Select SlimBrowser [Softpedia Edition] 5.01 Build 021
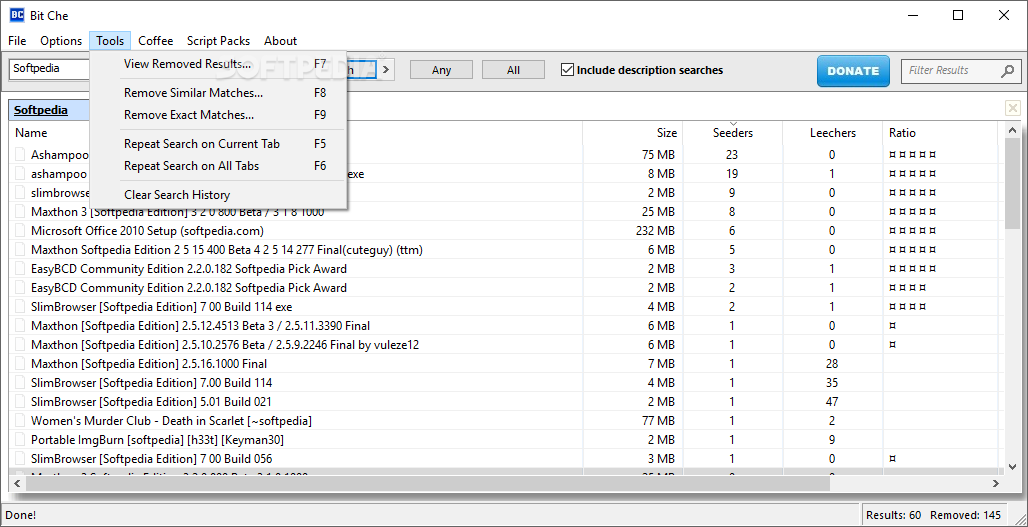Image resolution: width=1028 pixels, height=527 pixels. (x=151, y=402)
